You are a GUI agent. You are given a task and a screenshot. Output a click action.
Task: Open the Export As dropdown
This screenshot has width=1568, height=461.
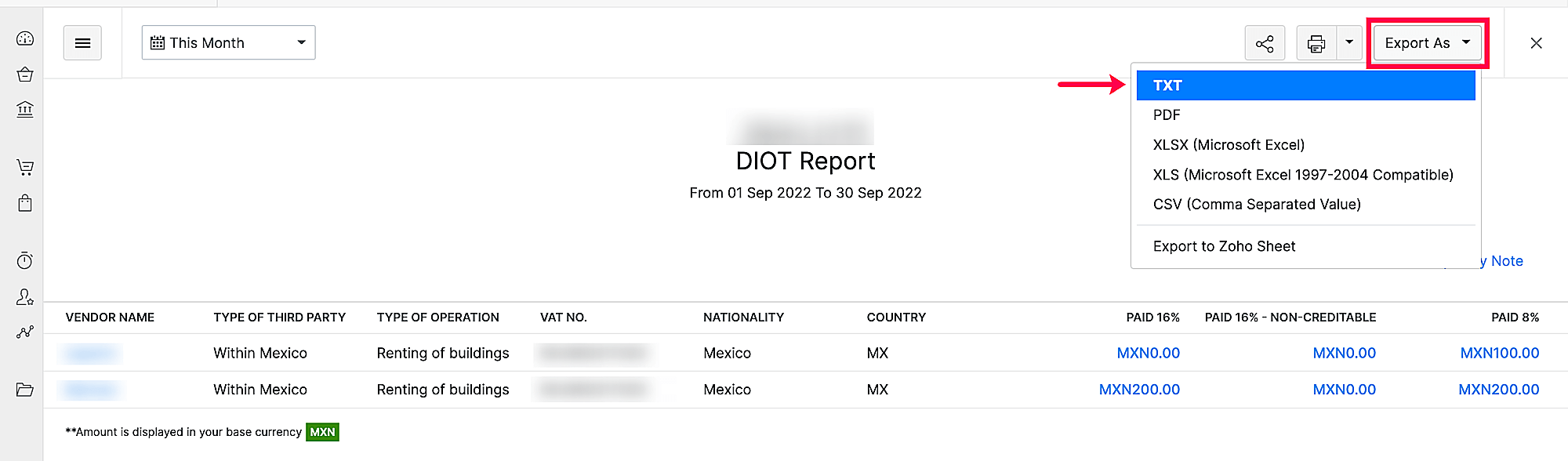click(1426, 43)
